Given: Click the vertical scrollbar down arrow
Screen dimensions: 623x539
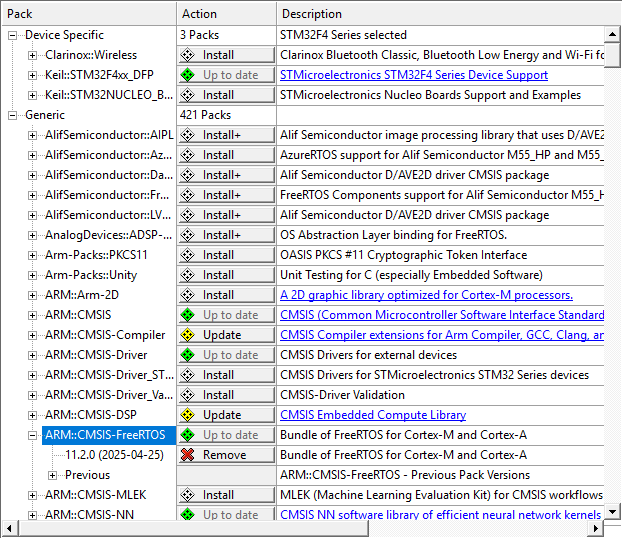Looking at the screenshot, I should (612, 512).
